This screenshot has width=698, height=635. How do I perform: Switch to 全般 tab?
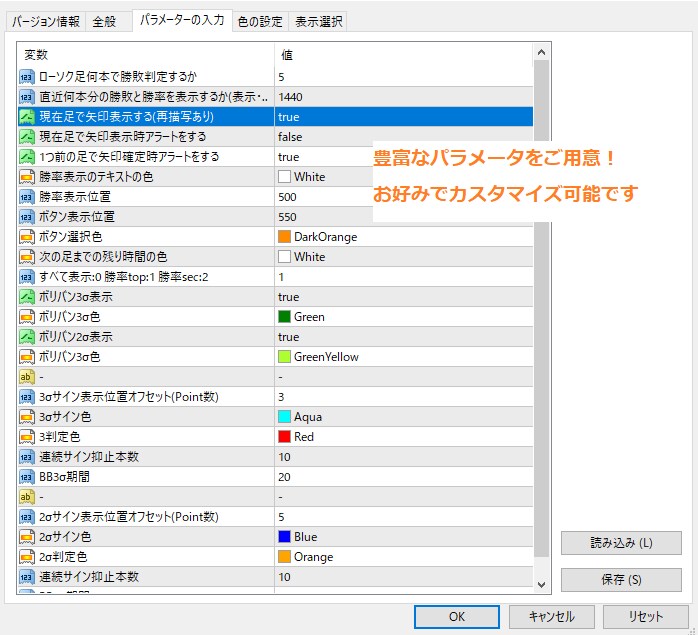point(105,21)
